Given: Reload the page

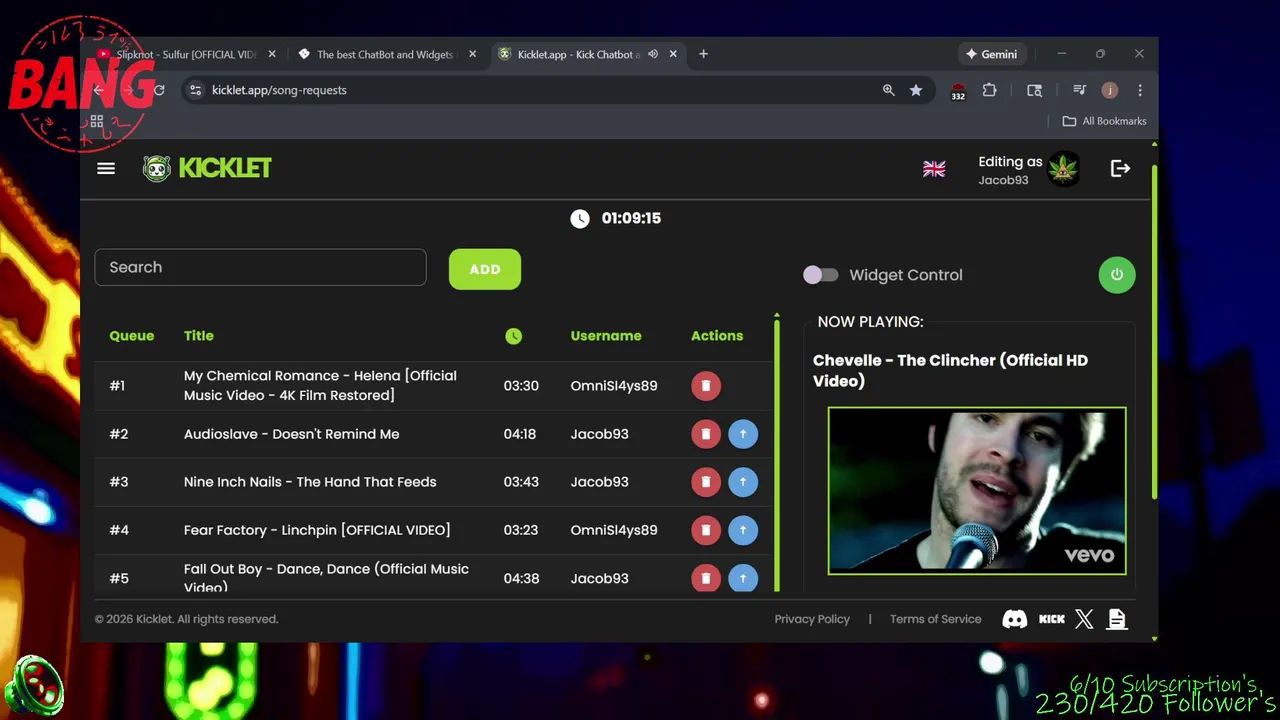Looking at the screenshot, I should tap(159, 90).
